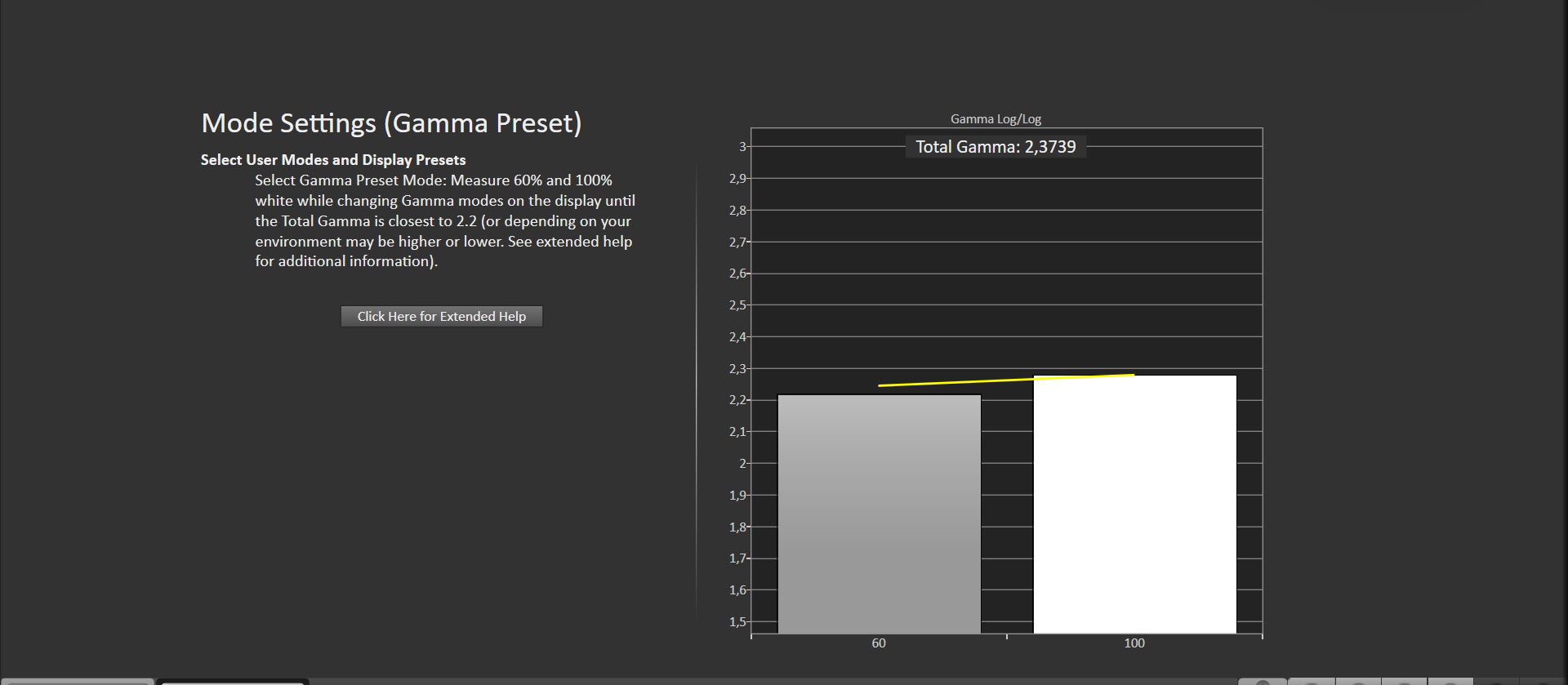Click the Select User Modes and Display Presets subheading
The width and height of the screenshot is (1568, 685).
click(x=333, y=160)
